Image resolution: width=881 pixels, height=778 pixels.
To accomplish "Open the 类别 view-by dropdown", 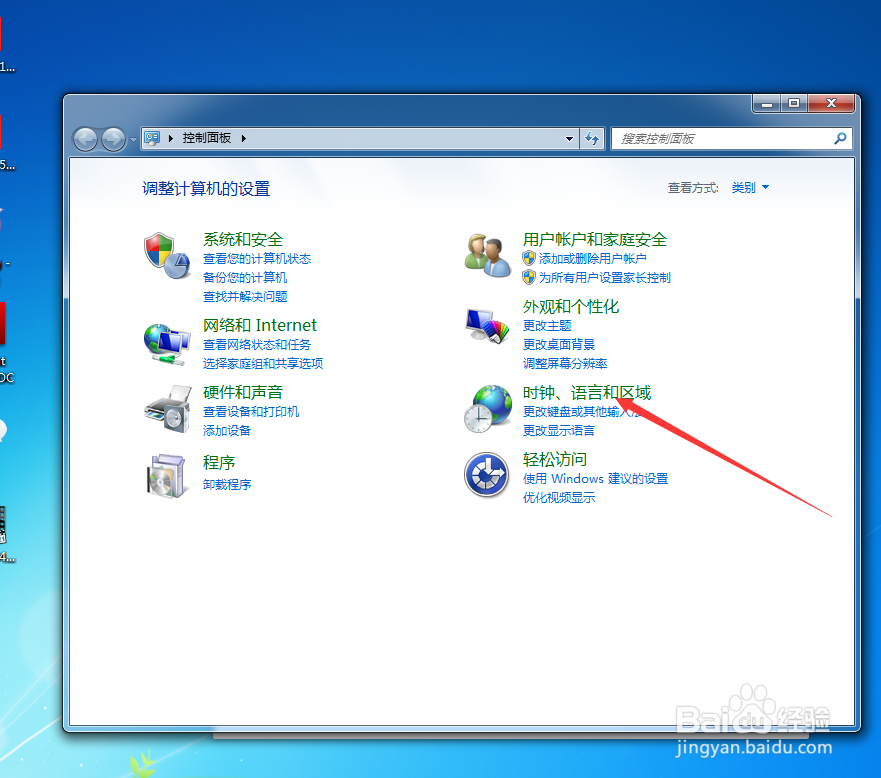I will tap(750, 187).
